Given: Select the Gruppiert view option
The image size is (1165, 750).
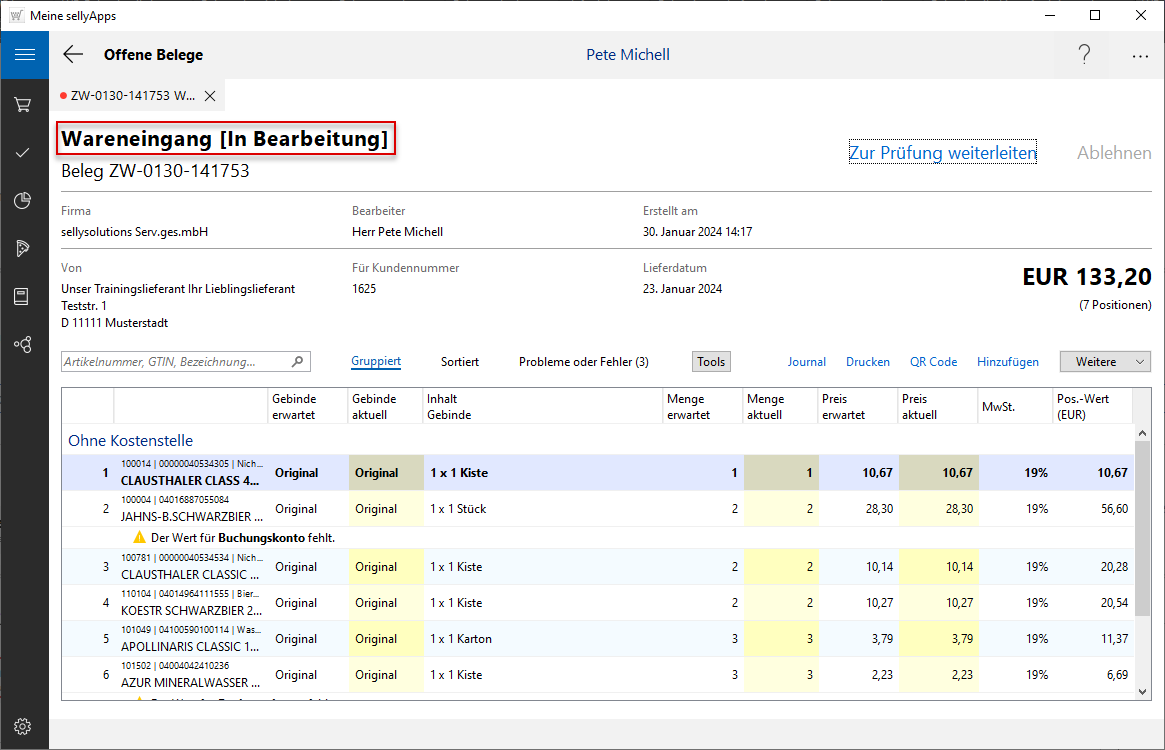Looking at the screenshot, I should coord(376,362).
